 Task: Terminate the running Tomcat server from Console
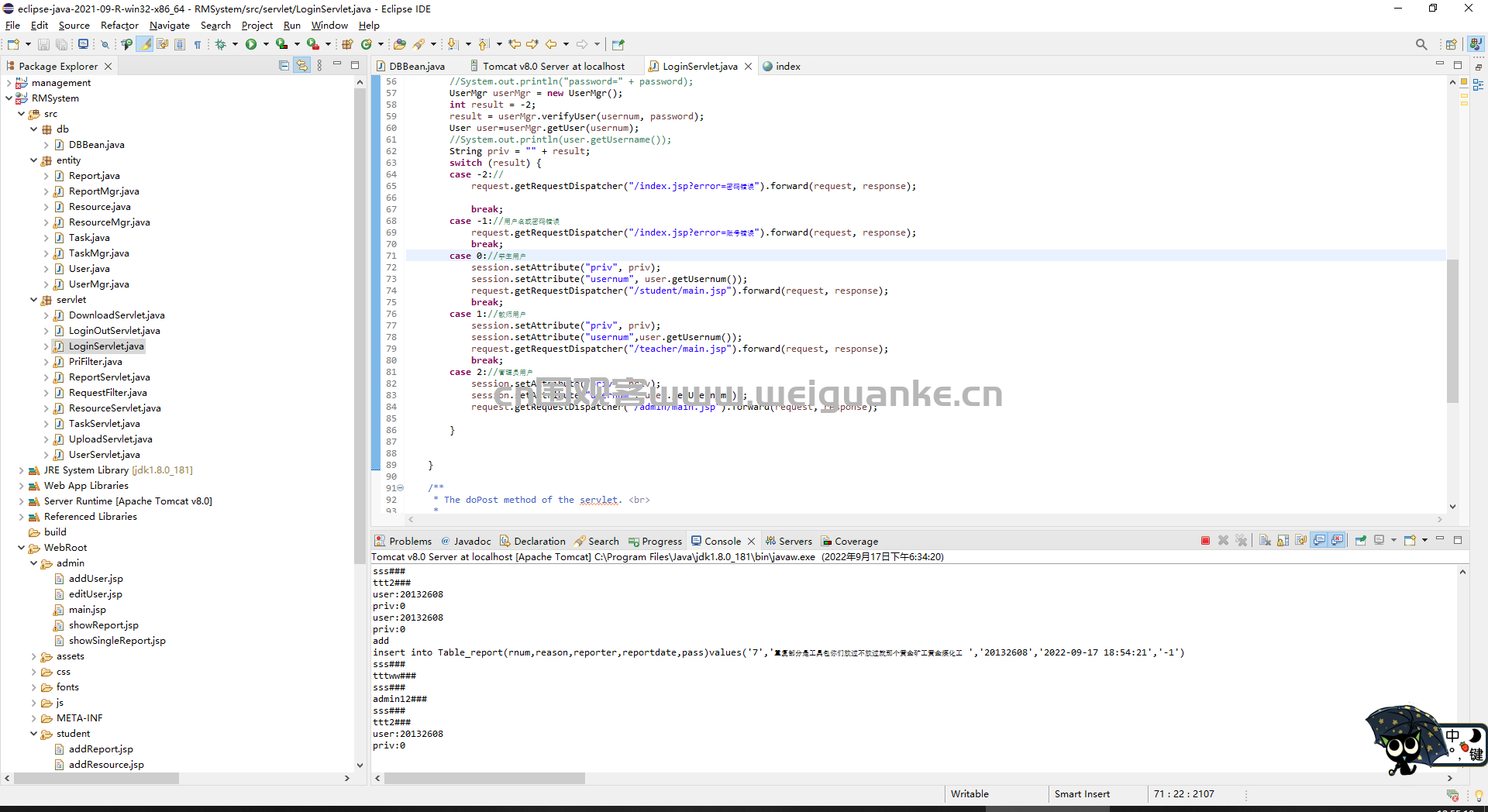[x=1205, y=541]
